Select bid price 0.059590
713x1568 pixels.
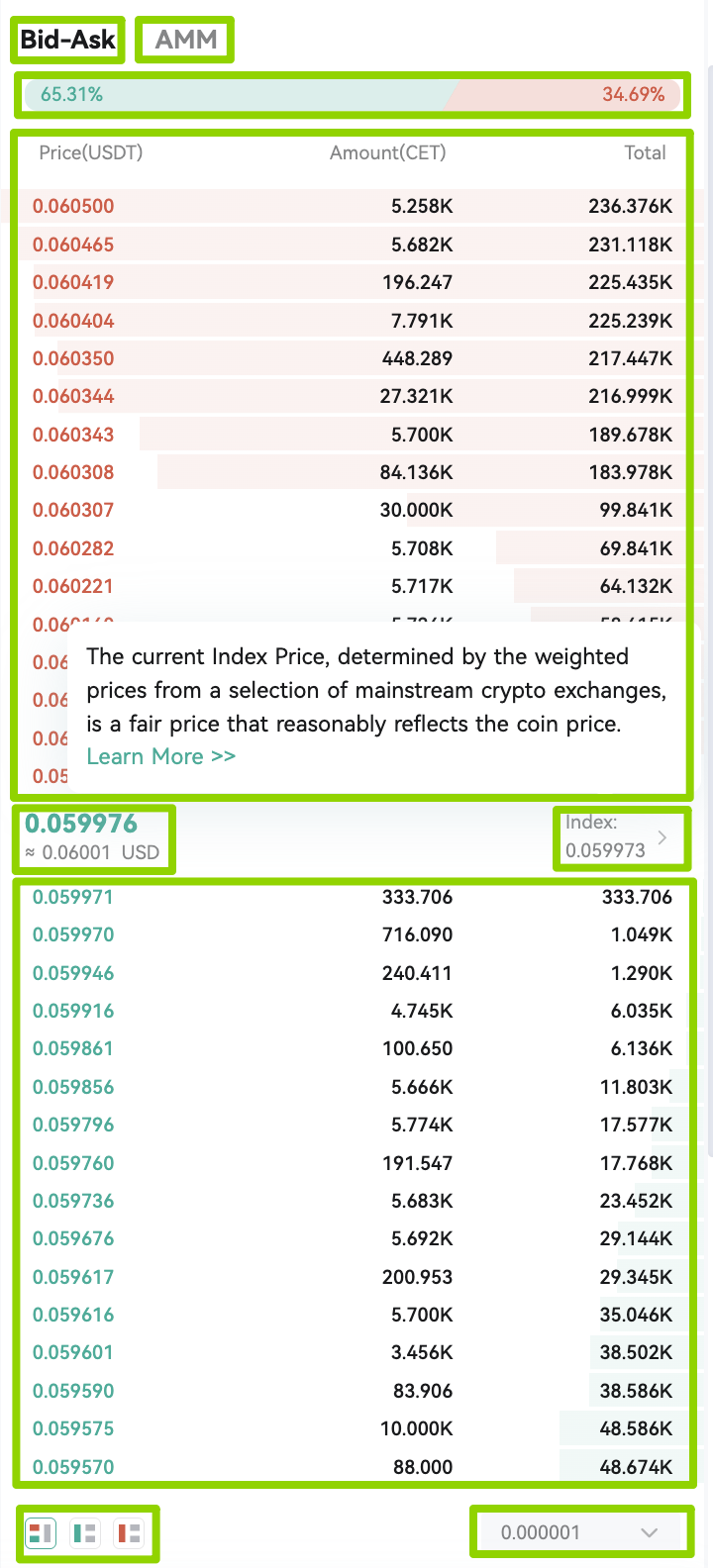coord(73,1391)
